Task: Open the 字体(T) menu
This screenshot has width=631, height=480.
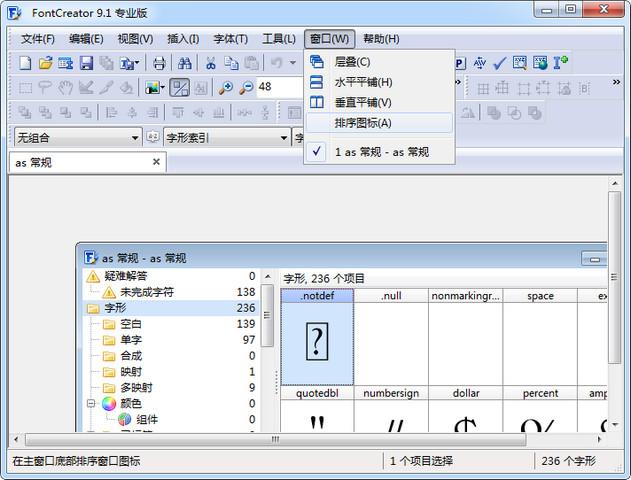Action: point(230,39)
